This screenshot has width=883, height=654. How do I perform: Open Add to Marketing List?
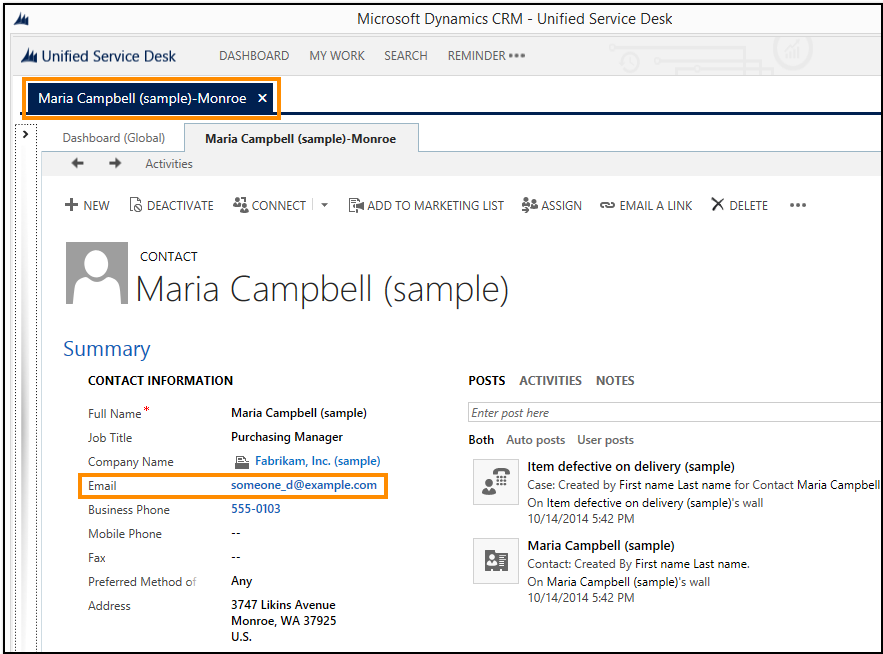point(426,205)
